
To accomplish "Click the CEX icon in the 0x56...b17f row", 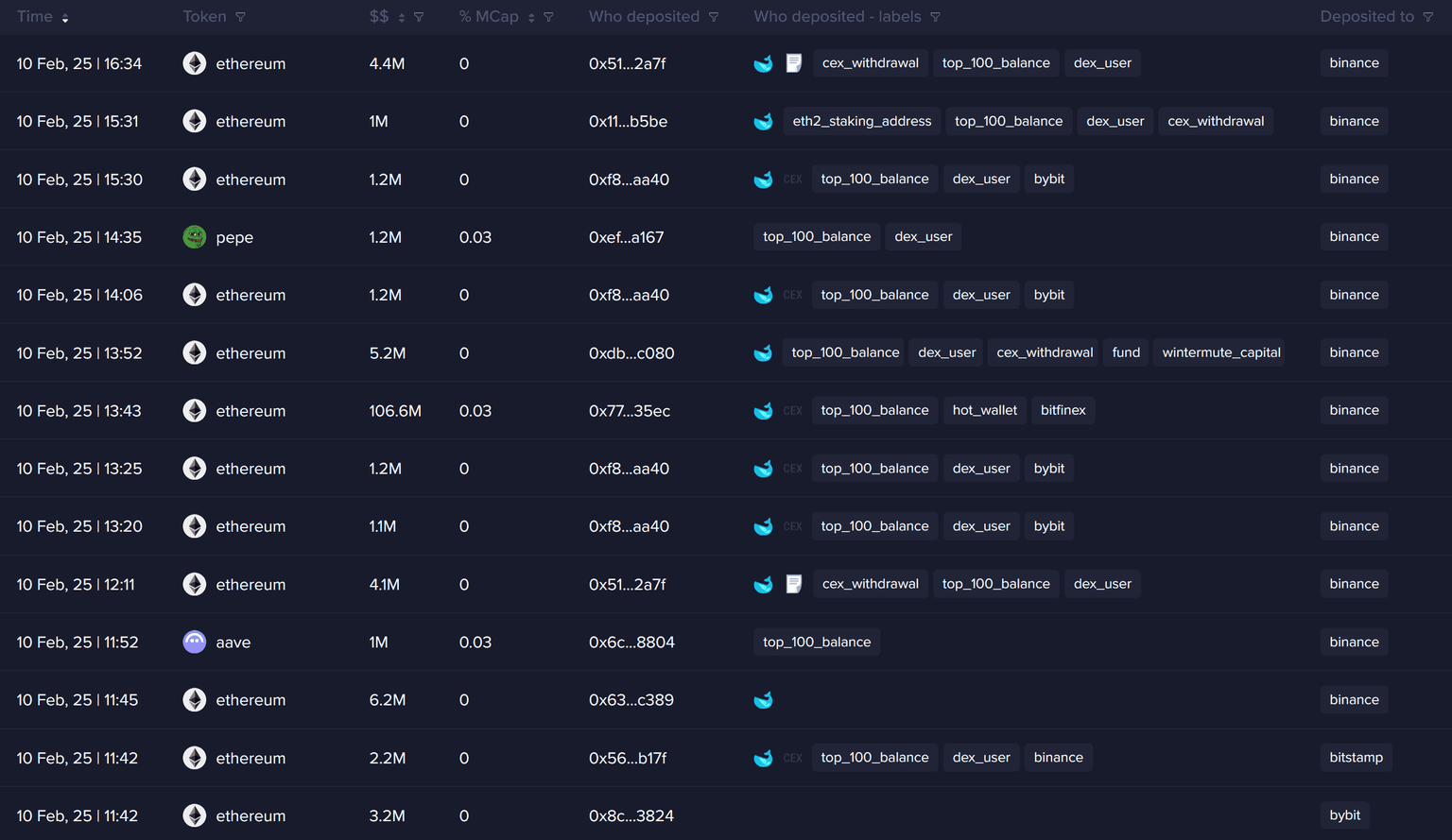I will (x=792, y=758).
